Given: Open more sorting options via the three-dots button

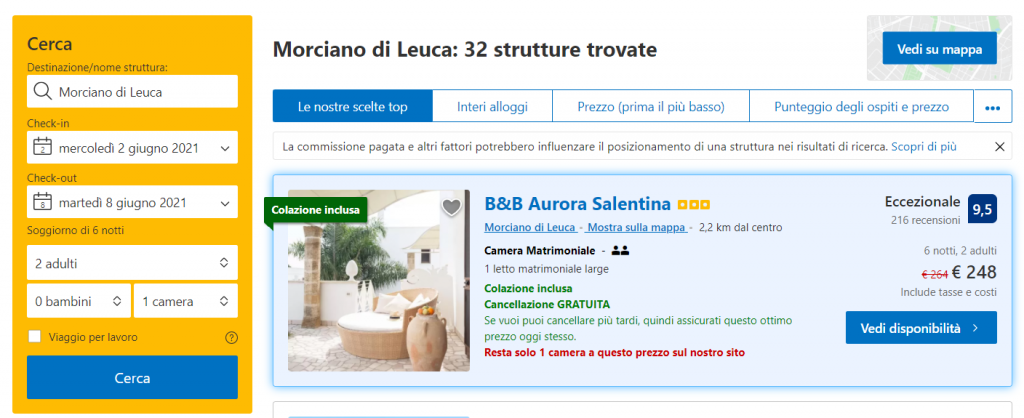Looking at the screenshot, I should (993, 106).
